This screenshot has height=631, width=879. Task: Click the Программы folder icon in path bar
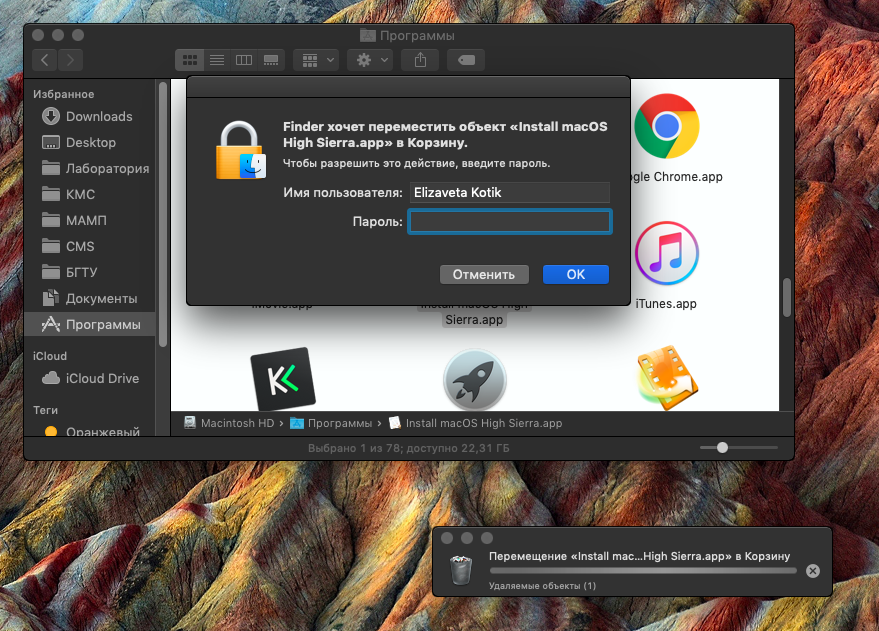(297, 423)
